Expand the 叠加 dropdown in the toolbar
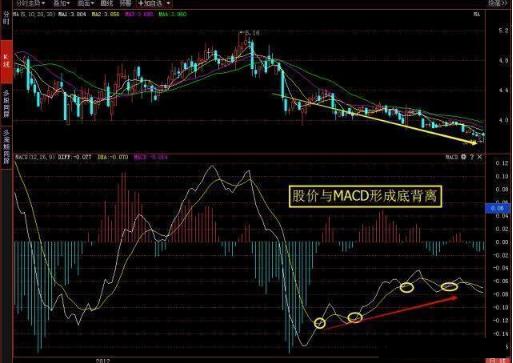 (x=62, y=3)
